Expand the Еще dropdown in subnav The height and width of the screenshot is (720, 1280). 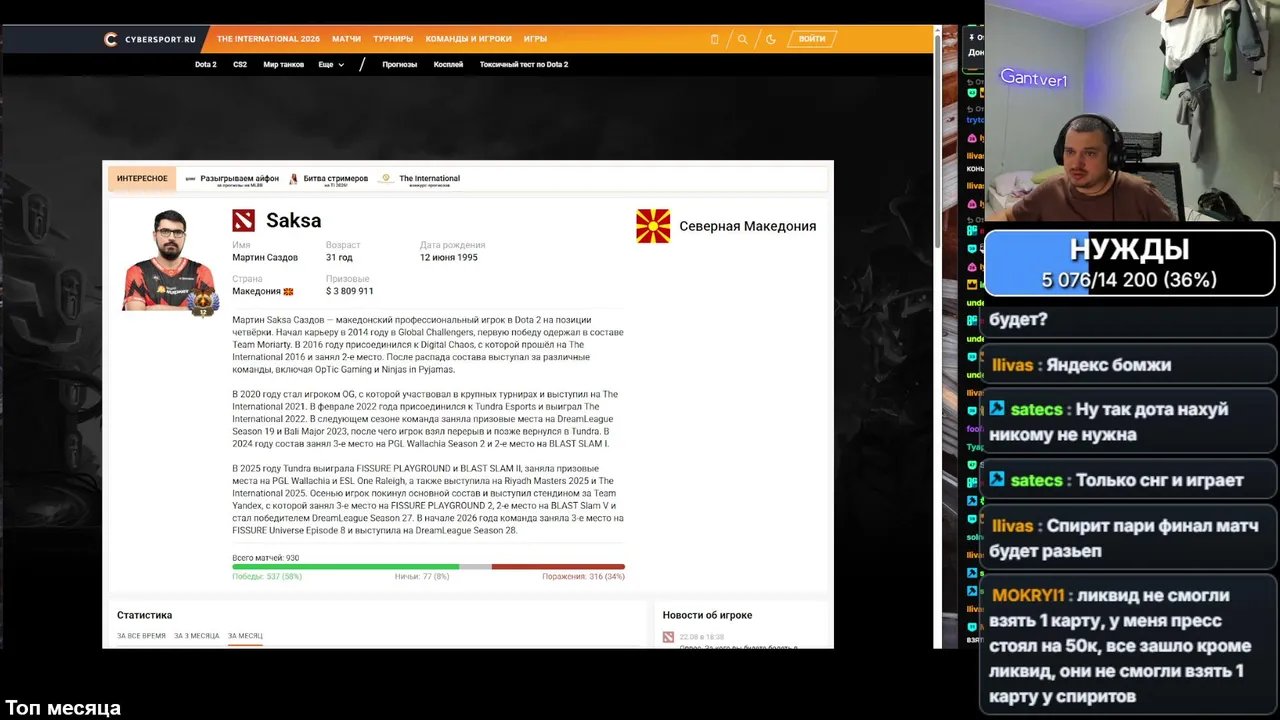click(x=331, y=64)
